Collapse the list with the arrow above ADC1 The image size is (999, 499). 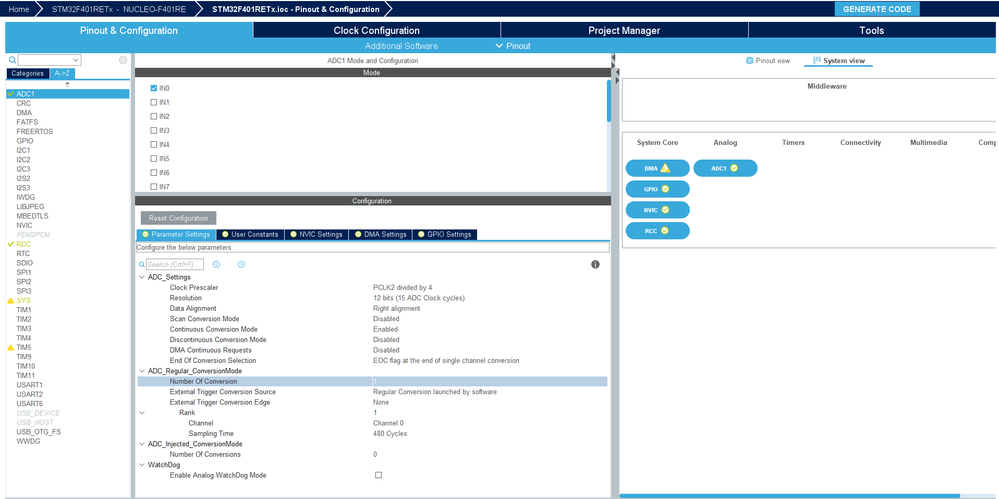[x=68, y=84]
